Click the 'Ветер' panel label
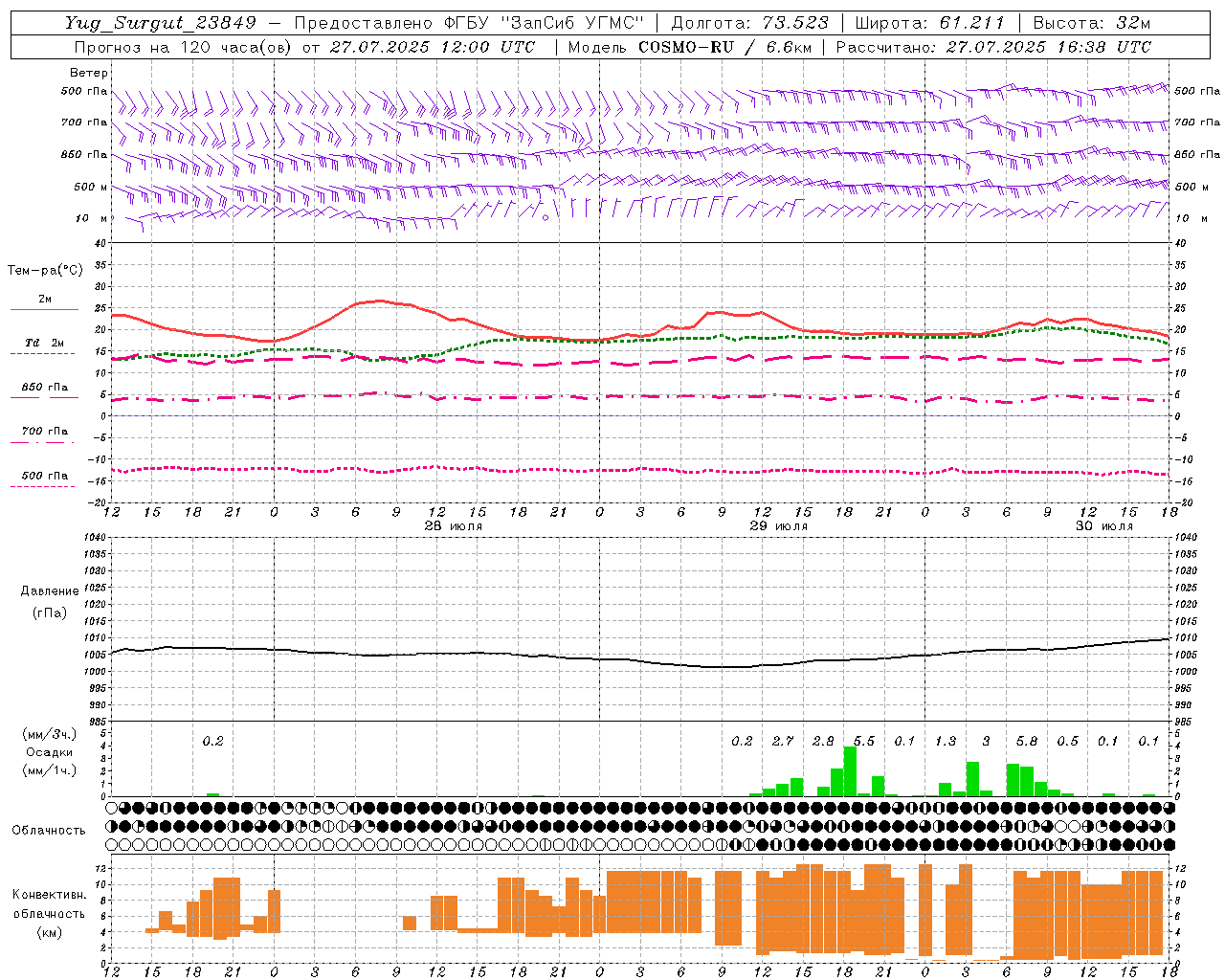The height and width of the screenshot is (980, 1225). coord(88,73)
